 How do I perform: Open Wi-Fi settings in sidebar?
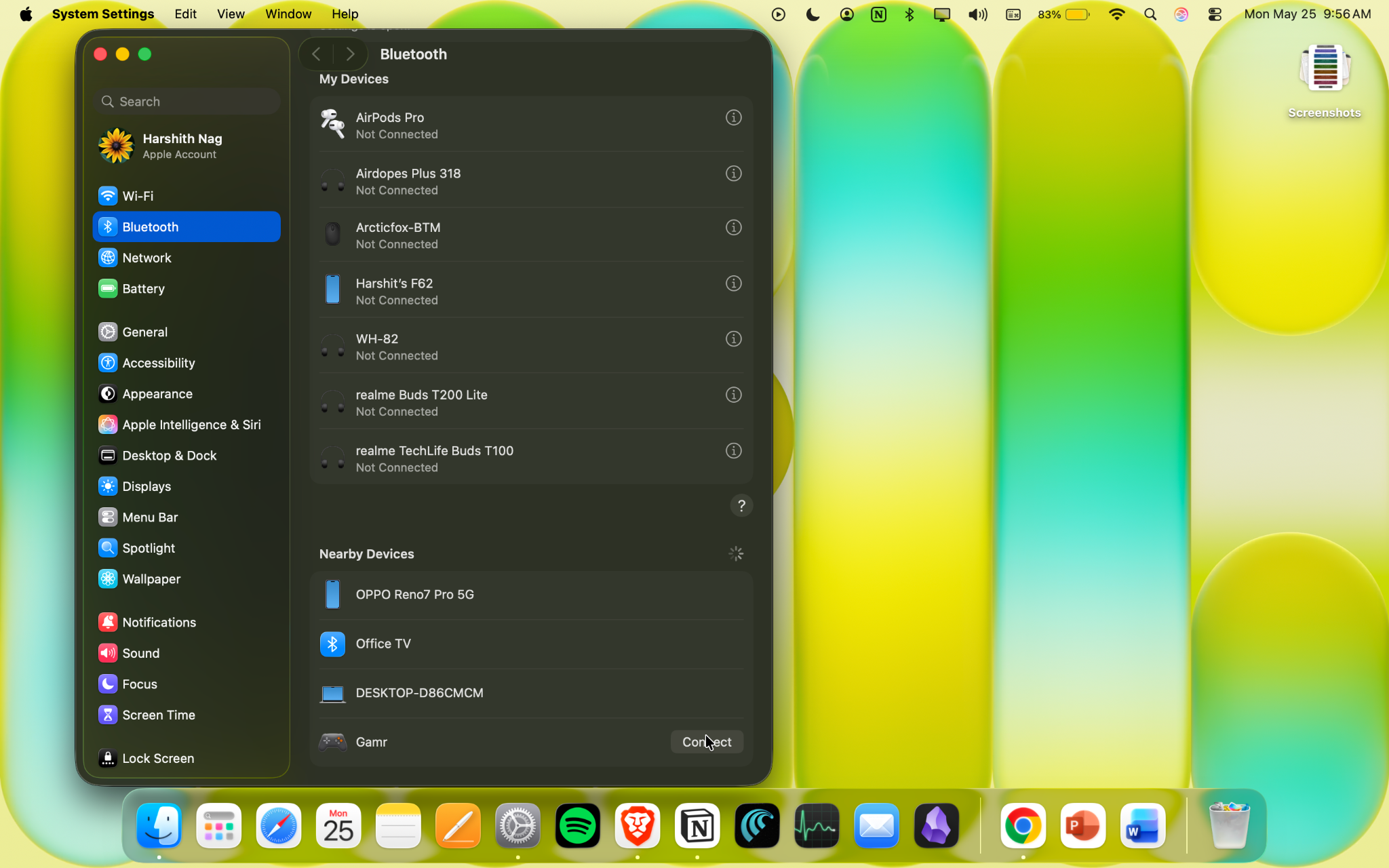187,196
